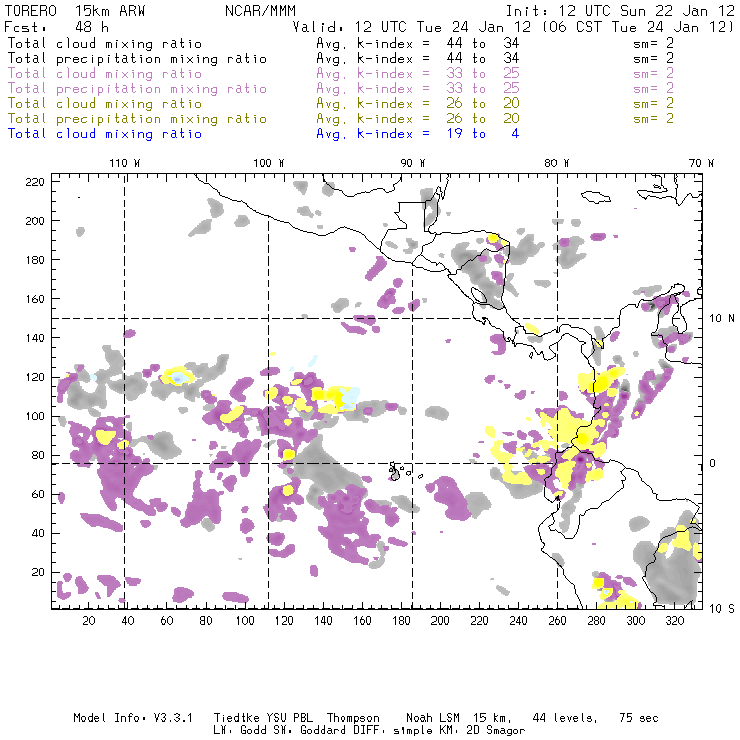Click the 'Fcst: 48 h' forecast label
The width and height of the screenshot is (740, 740).
pyautogui.click(x=56, y=27)
